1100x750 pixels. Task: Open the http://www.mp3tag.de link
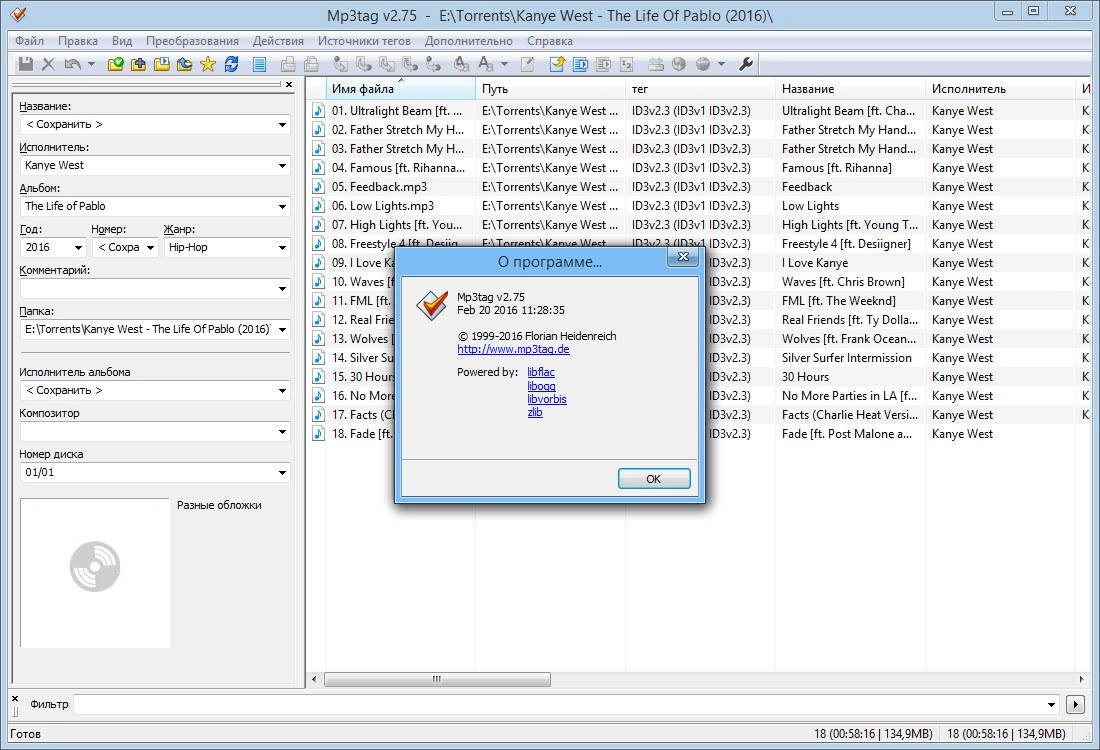point(514,349)
